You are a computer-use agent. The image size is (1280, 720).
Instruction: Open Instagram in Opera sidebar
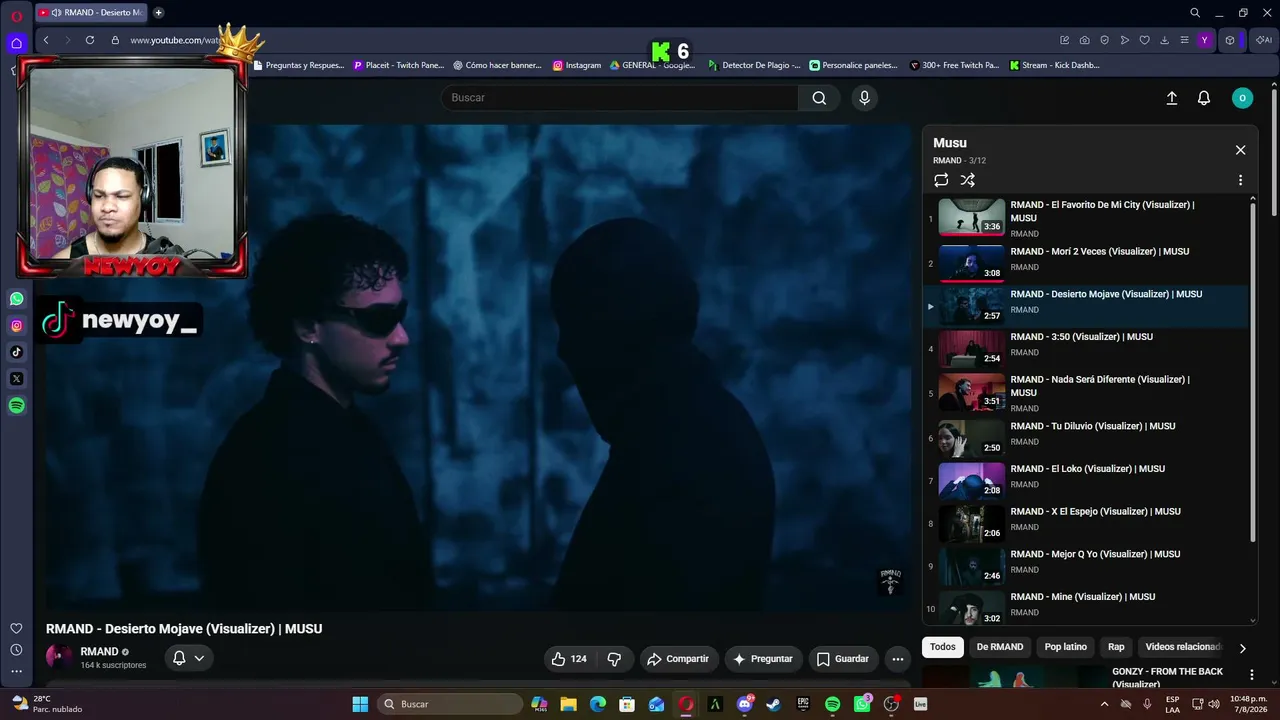tap(17, 326)
